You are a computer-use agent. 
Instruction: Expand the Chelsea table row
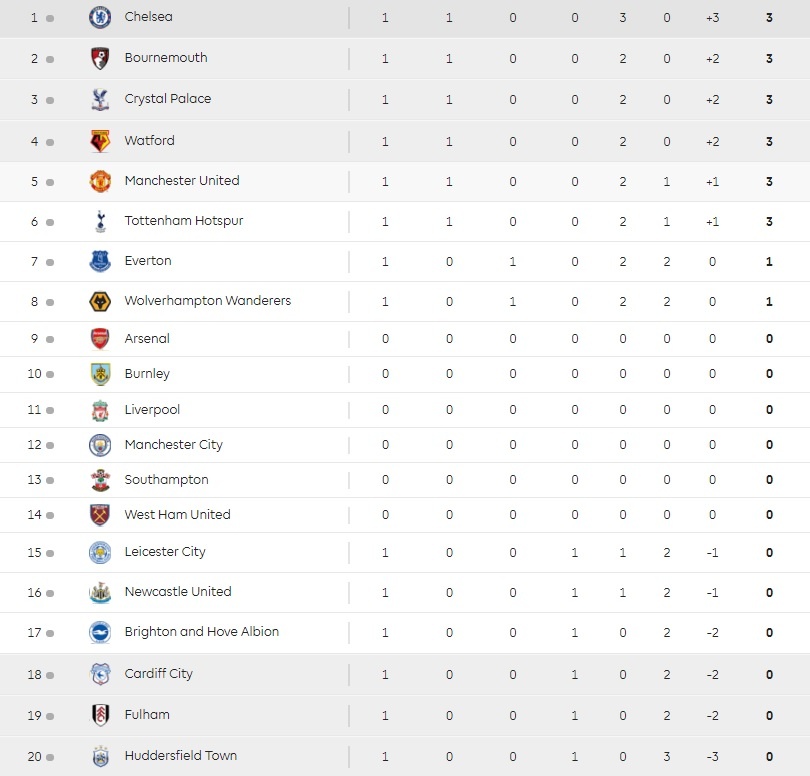[x=450, y=17]
